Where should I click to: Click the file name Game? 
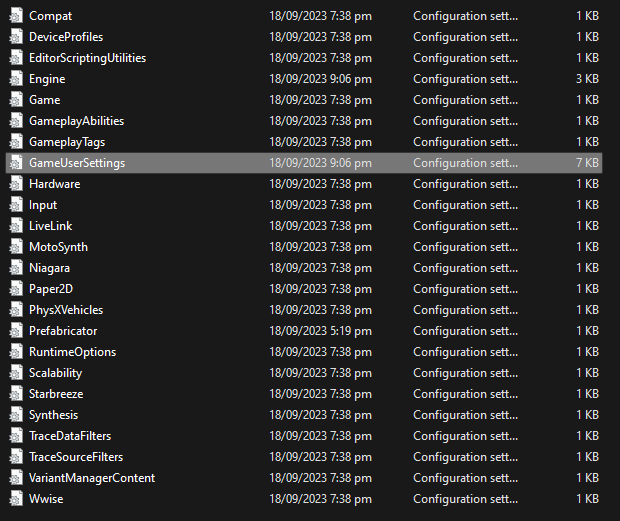click(x=45, y=100)
